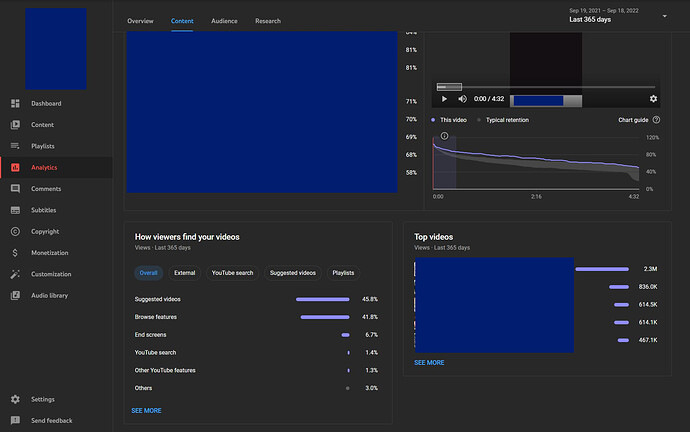Image resolution: width=690 pixels, height=432 pixels.
Task: Click SEE MORE under Top videos
Action: point(429,363)
